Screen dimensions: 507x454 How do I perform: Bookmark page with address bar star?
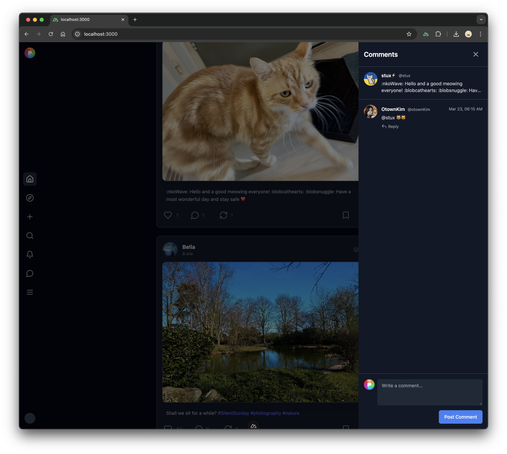[409, 34]
